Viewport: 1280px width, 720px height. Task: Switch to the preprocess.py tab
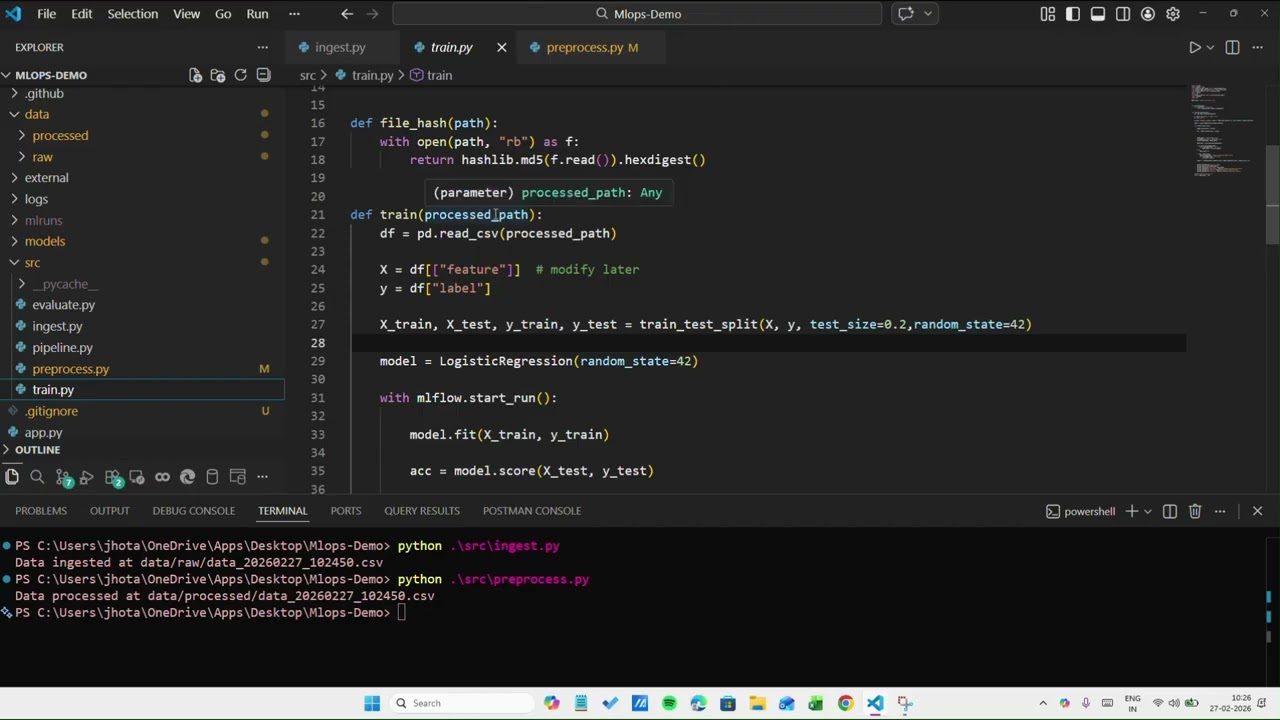[x=592, y=47]
